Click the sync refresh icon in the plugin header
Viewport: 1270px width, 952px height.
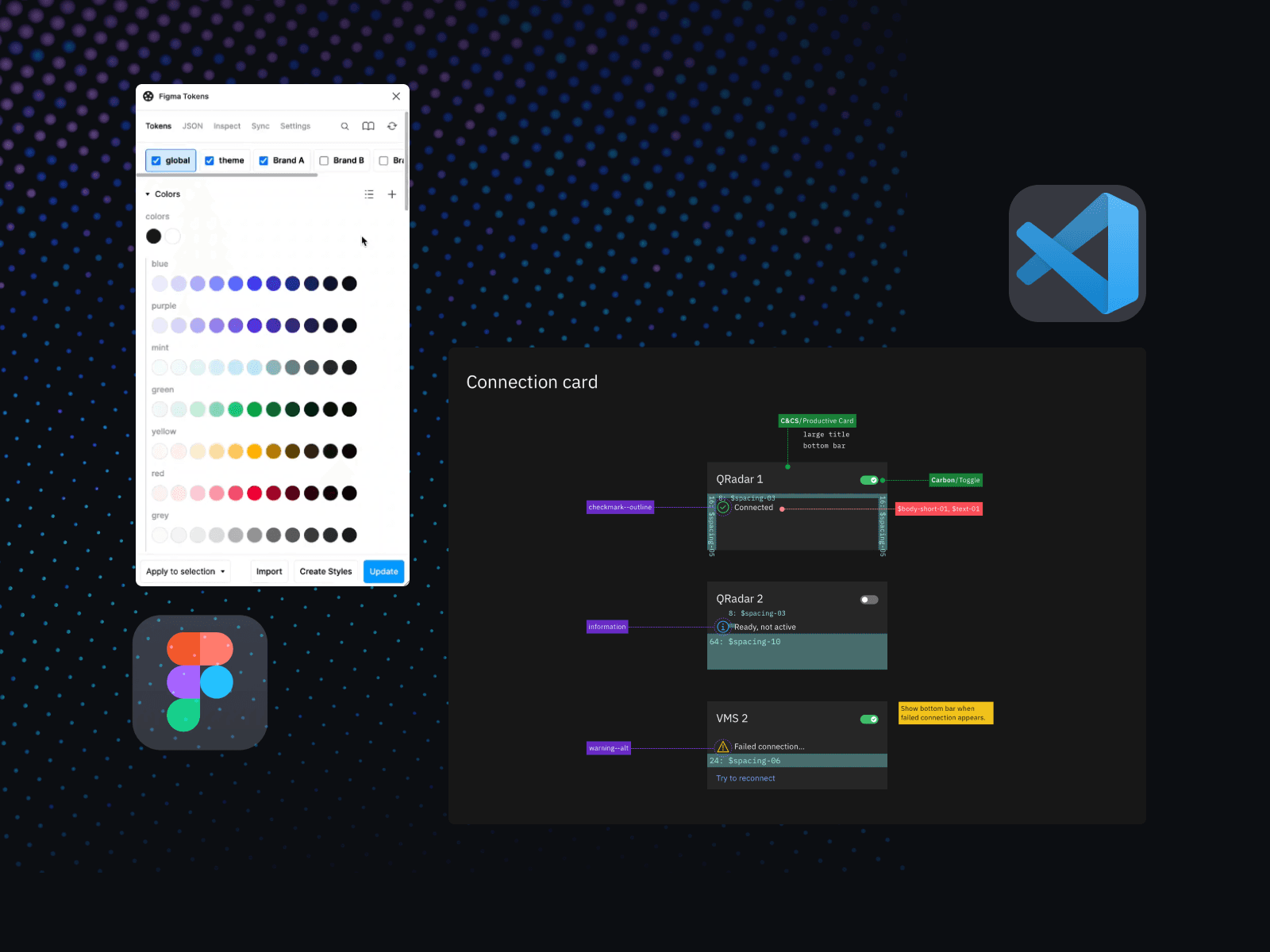click(x=391, y=126)
